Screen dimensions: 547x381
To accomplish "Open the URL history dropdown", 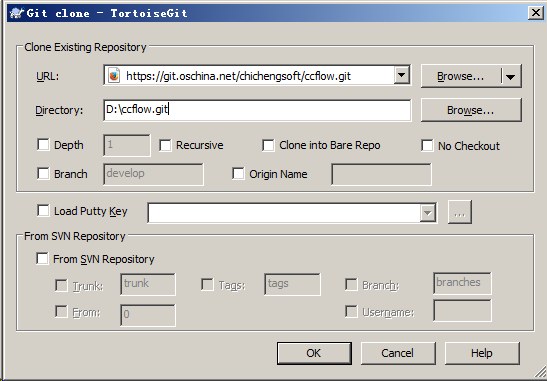I will point(402,75).
